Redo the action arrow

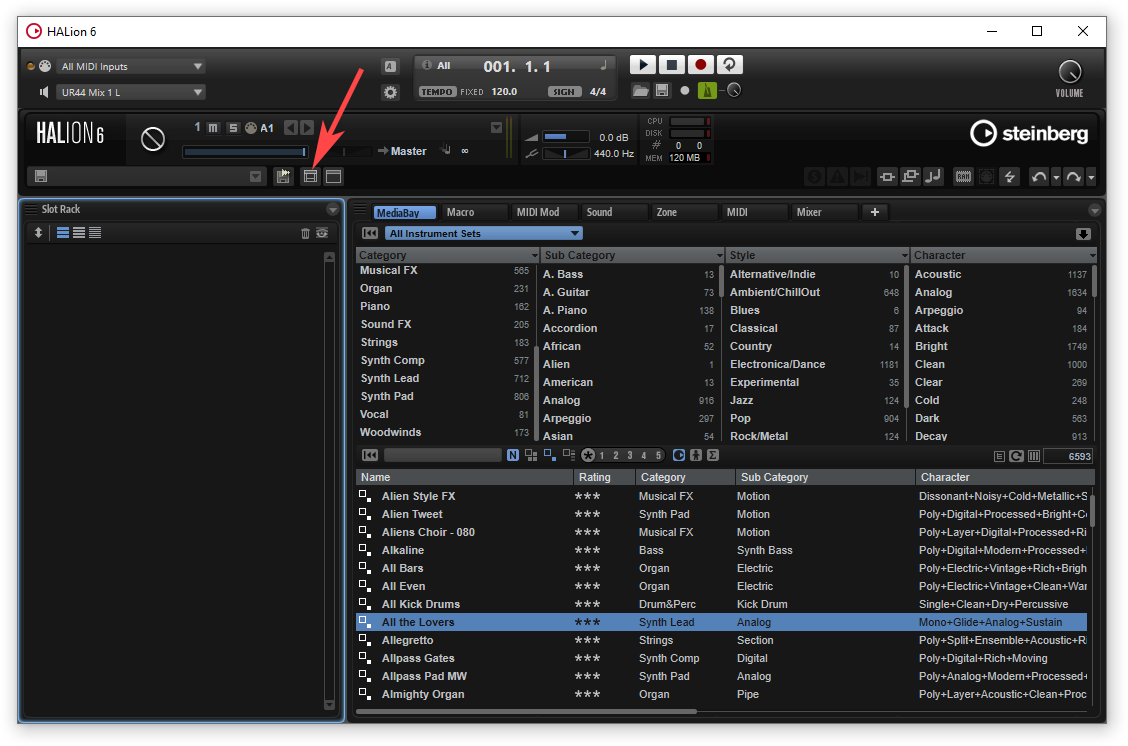pyautogui.click(x=1073, y=176)
